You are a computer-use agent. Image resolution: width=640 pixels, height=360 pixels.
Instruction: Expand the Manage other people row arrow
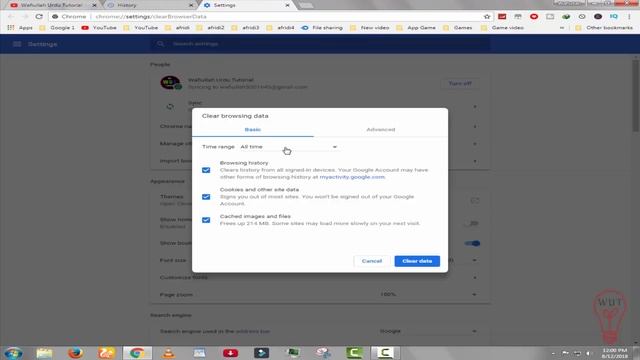[x=475, y=144]
